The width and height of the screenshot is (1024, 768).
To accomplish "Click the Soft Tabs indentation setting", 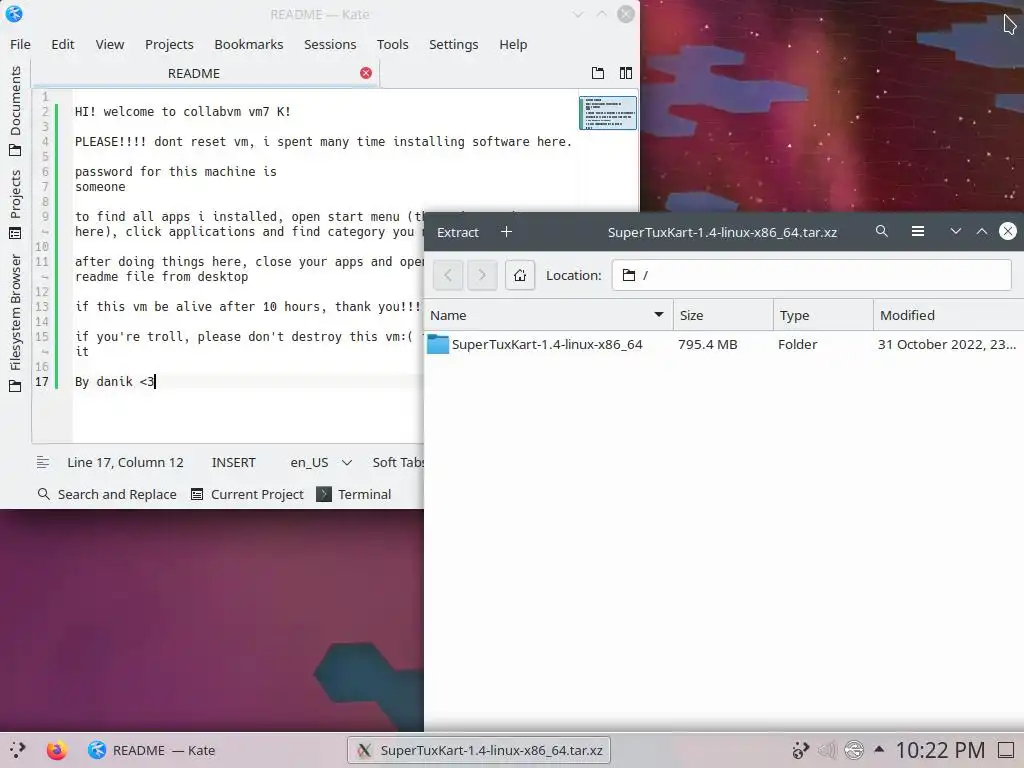I will pyautogui.click(x=398, y=462).
